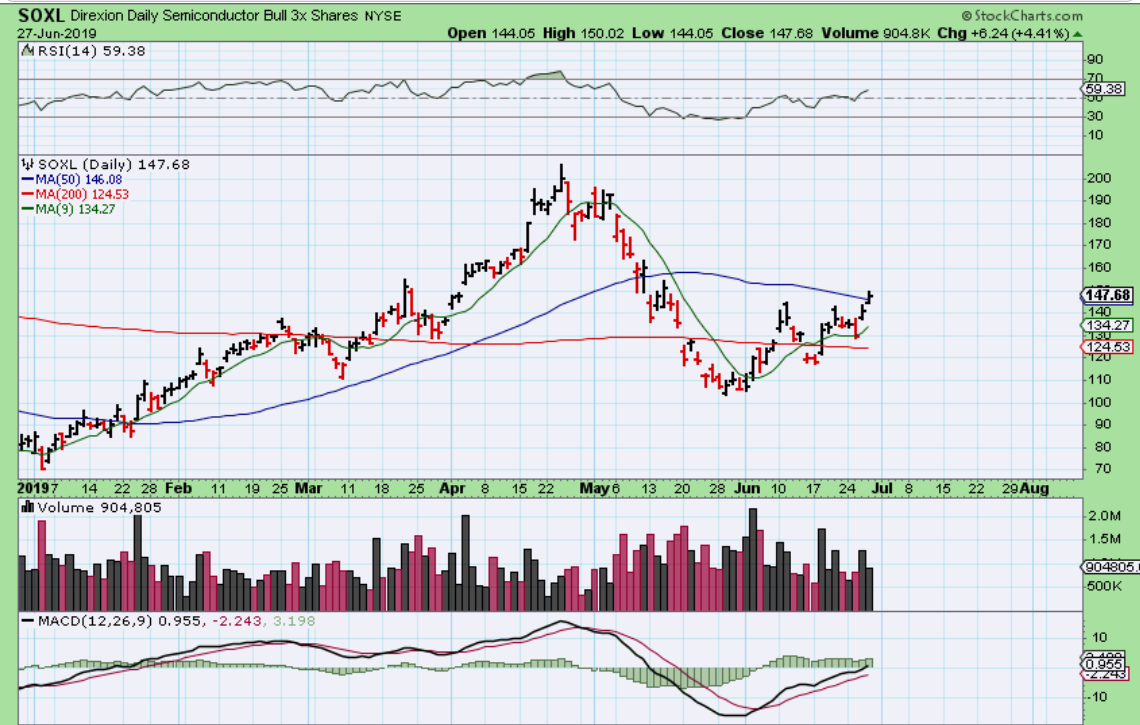Click the MA(50) 146.08 legend entry

click(72, 180)
